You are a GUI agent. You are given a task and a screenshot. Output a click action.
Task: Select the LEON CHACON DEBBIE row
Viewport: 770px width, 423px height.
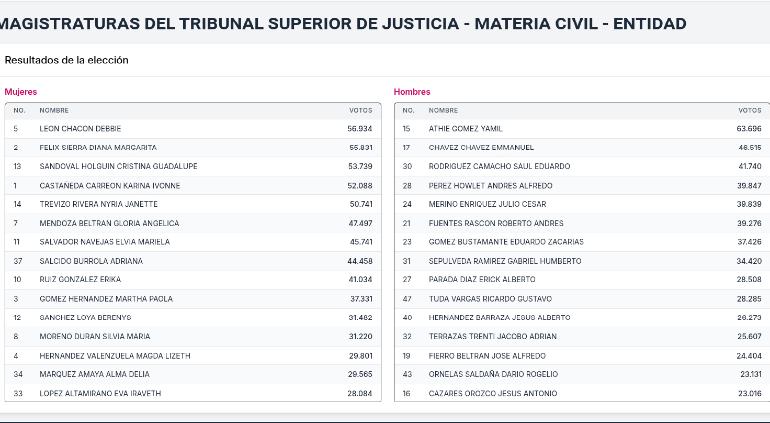(x=193, y=129)
